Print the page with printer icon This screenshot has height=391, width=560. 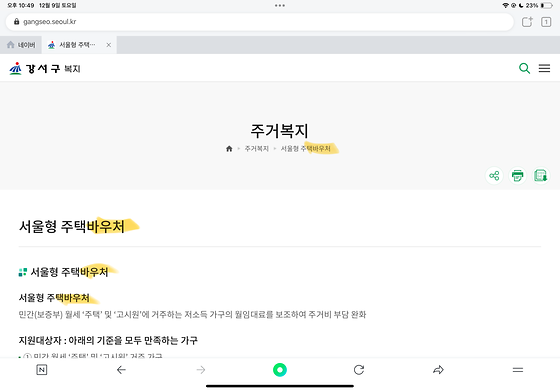(x=518, y=176)
